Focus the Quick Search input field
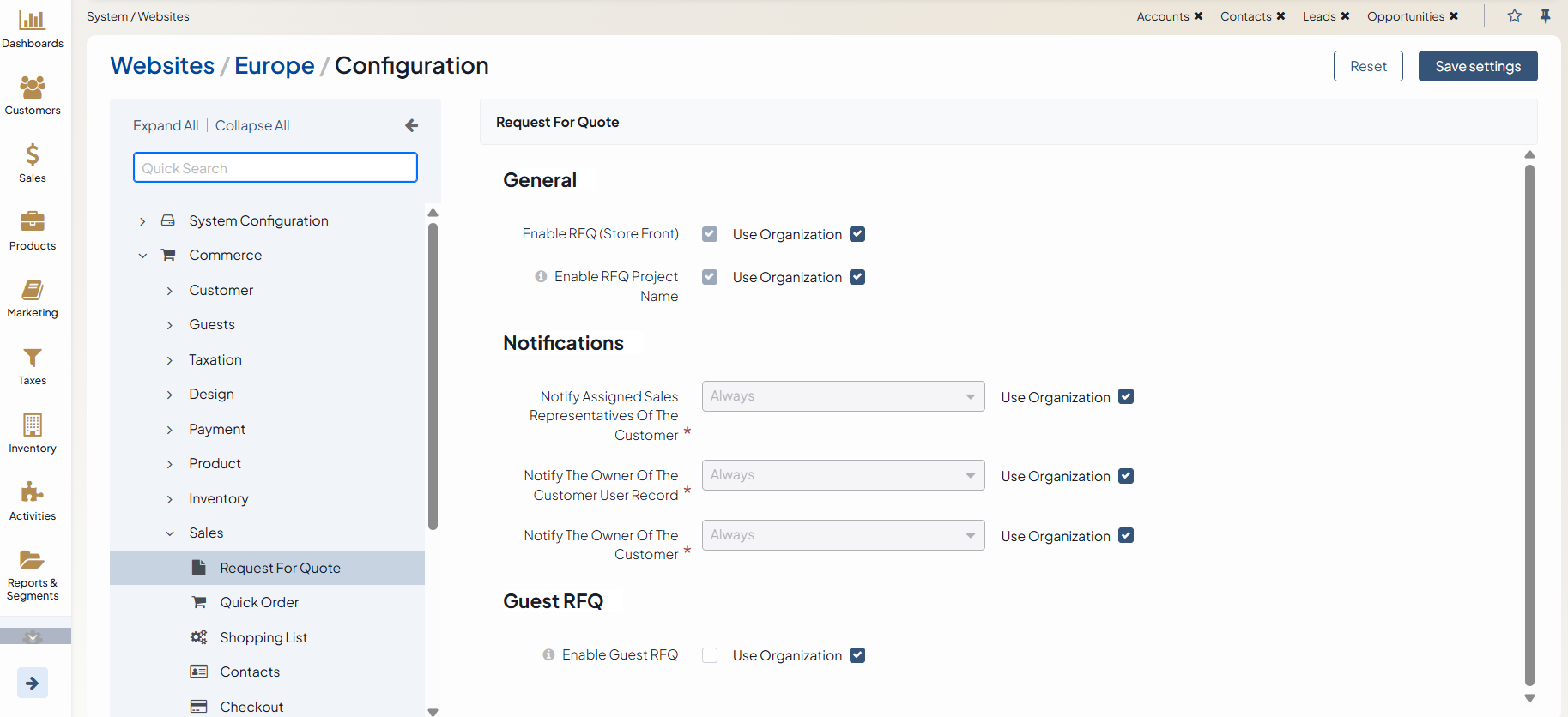The image size is (1568, 717). (x=275, y=168)
